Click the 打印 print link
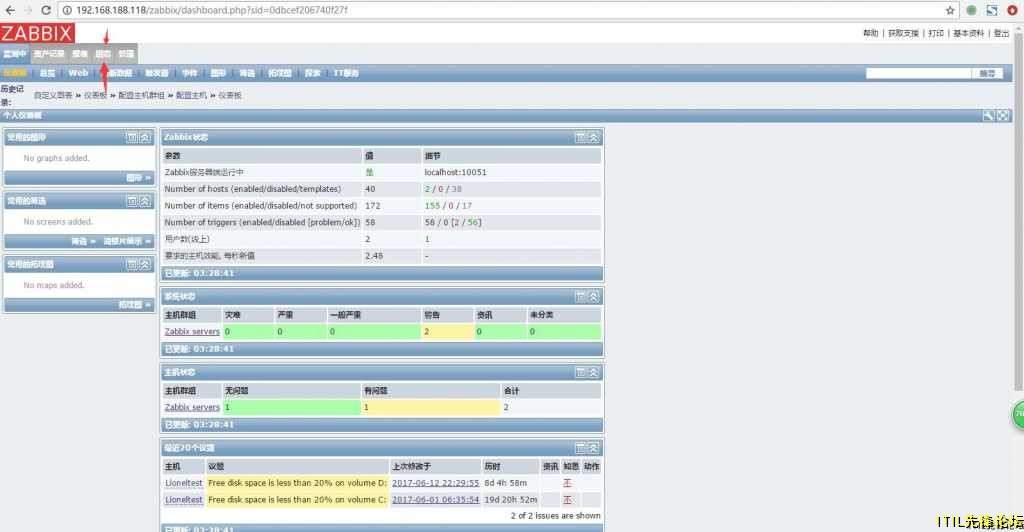 tap(936, 33)
